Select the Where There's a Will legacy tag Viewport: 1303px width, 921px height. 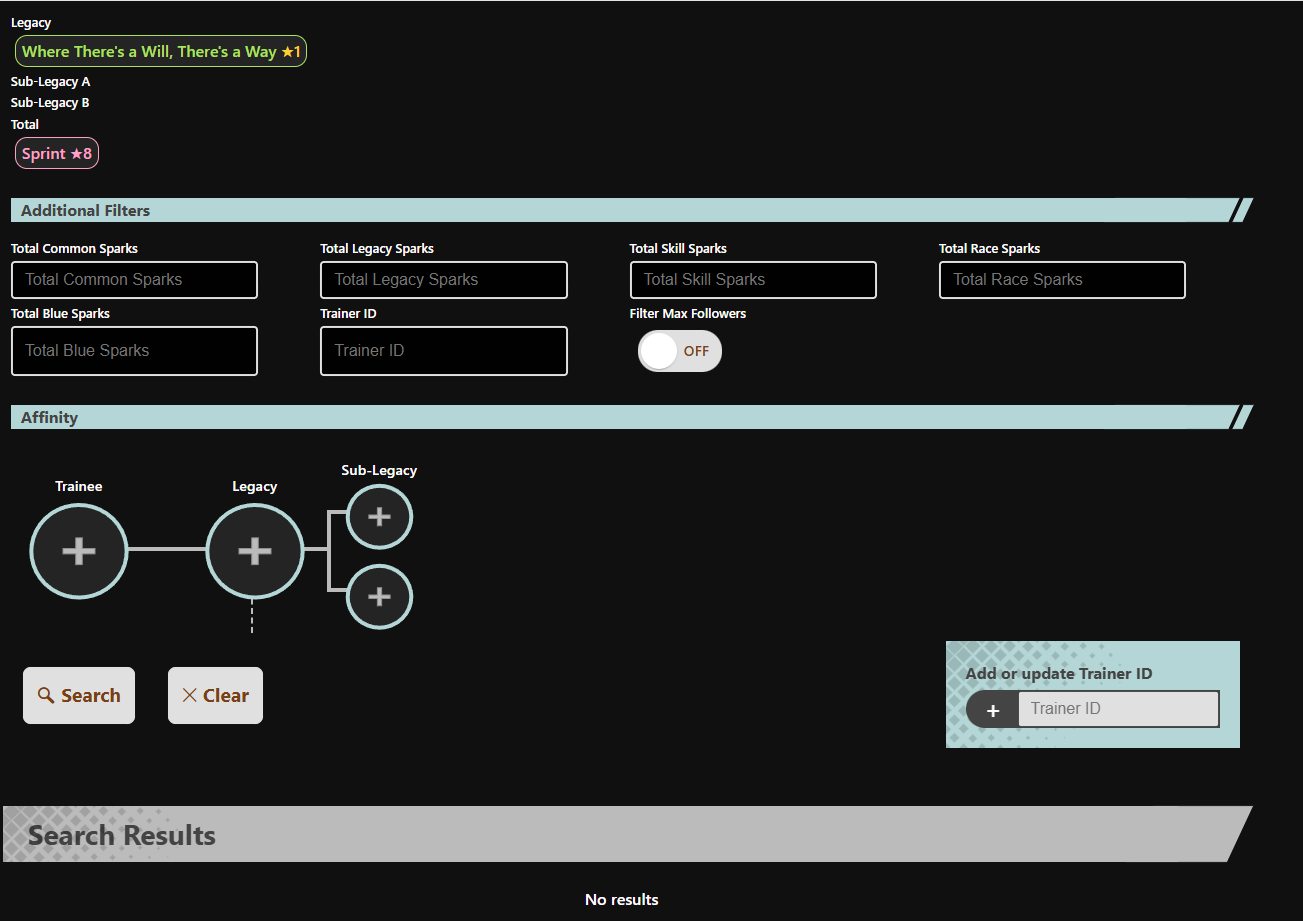pos(161,51)
